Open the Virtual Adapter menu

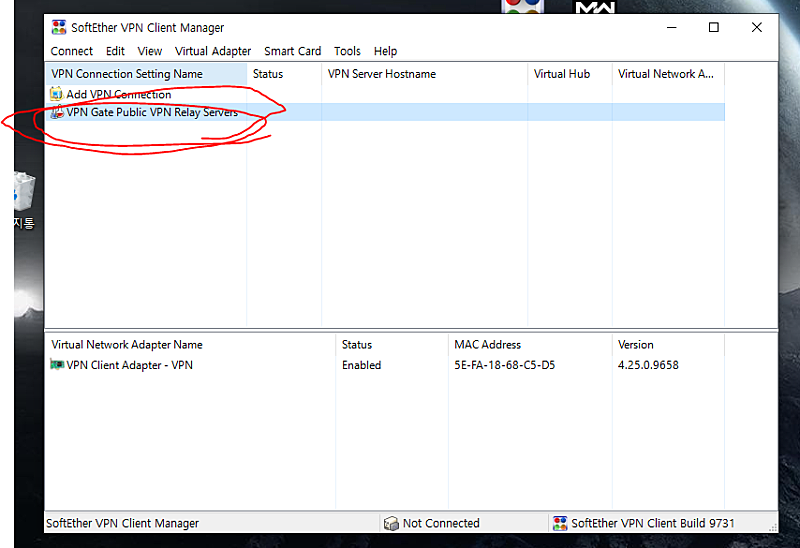coord(213,52)
